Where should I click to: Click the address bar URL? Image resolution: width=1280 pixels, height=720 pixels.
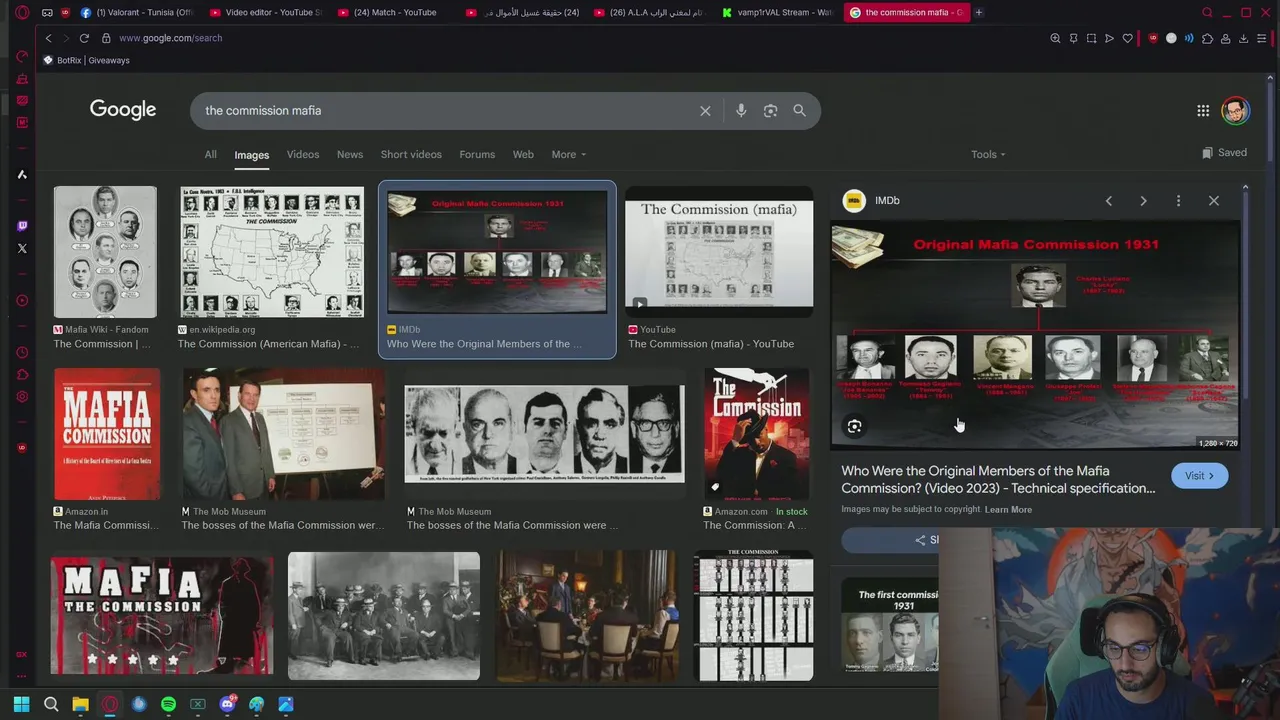(x=170, y=38)
